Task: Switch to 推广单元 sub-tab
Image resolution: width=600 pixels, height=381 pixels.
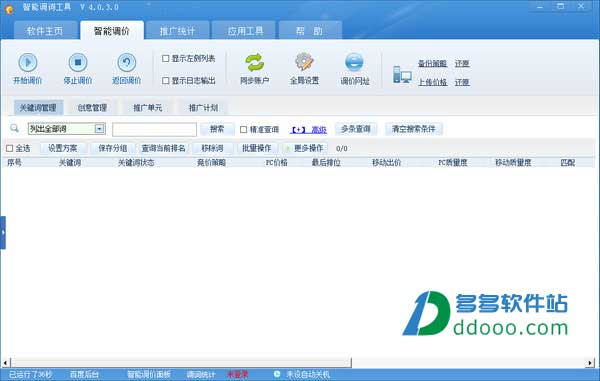Action: (148, 108)
